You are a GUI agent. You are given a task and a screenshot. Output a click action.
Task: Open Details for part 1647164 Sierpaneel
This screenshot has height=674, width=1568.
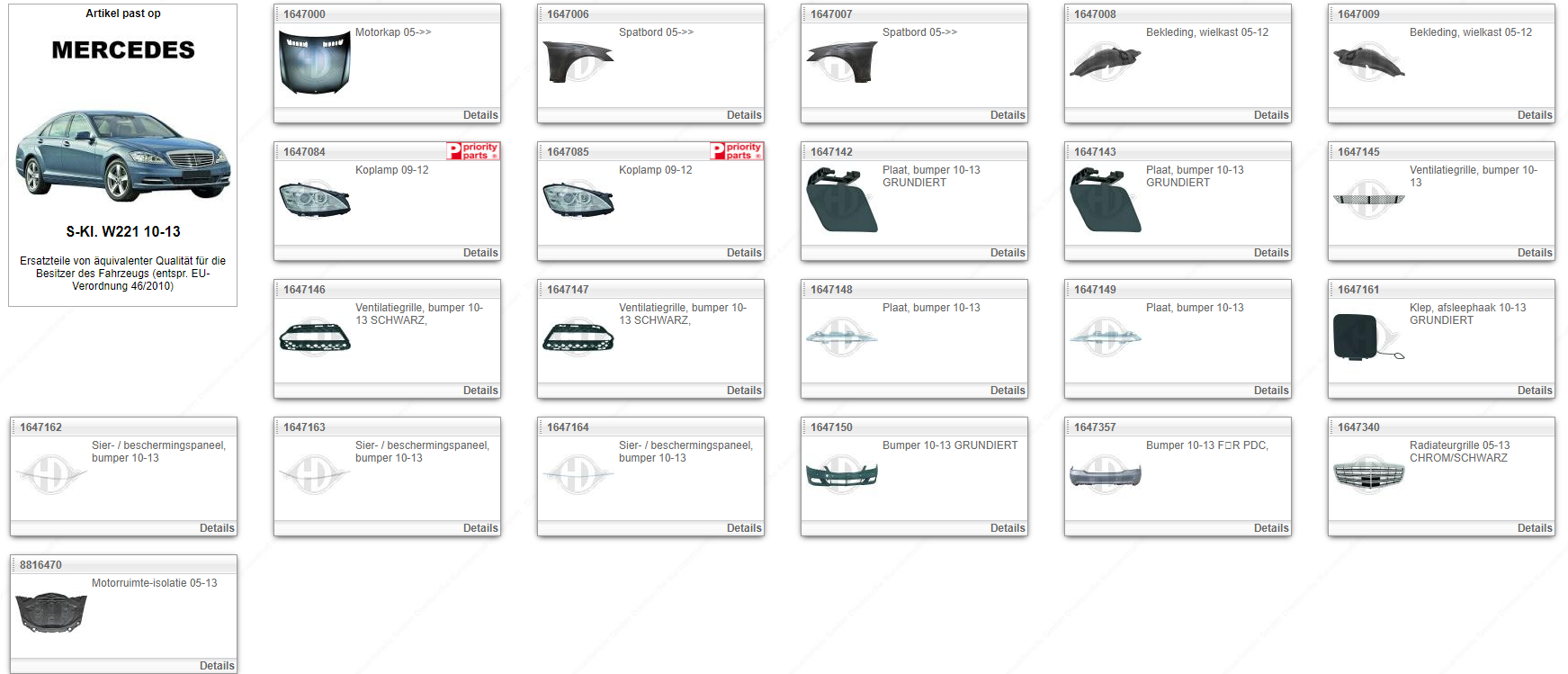pyautogui.click(x=744, y=528)
